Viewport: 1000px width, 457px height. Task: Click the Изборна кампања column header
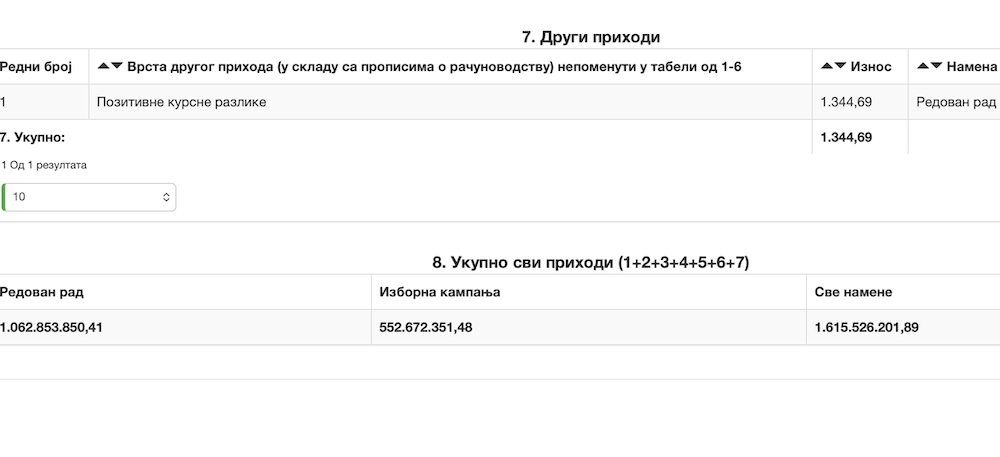[x=440, y=292]
